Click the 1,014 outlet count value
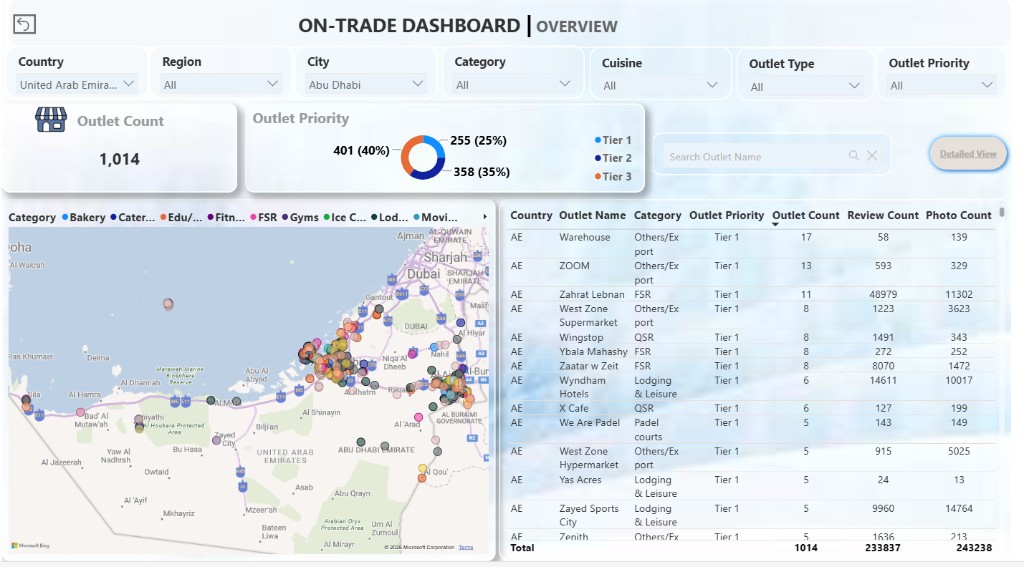The height and width of the screenshot is (567, 1024). (x=120, y=159)
